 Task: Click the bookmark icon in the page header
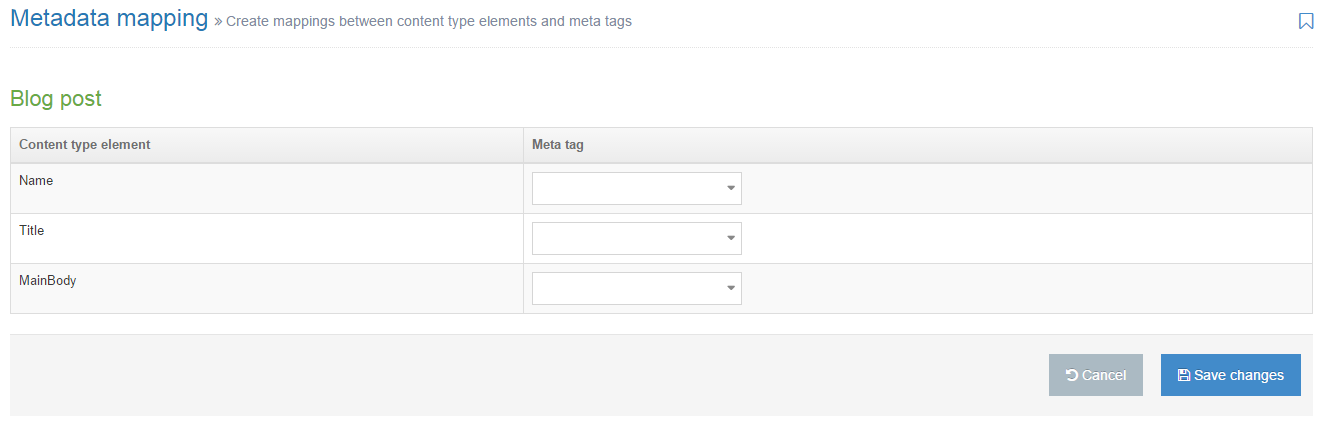(1305, 21)
